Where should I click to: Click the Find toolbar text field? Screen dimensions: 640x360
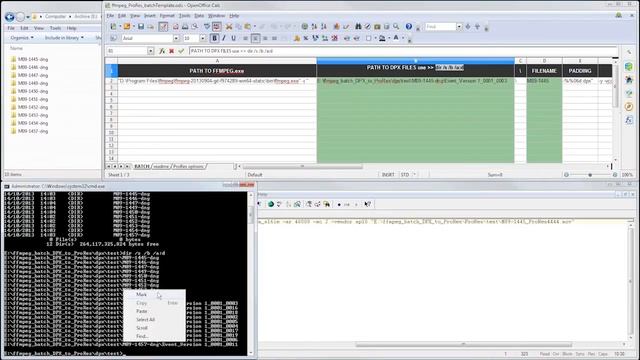coord(440,27)
